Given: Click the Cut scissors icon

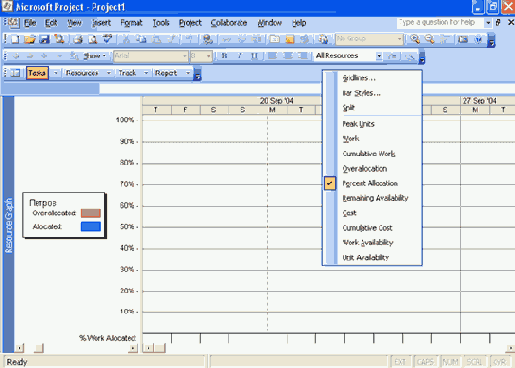Looking at the screenshot, I should pyautogui.click(x=126, y=39).
